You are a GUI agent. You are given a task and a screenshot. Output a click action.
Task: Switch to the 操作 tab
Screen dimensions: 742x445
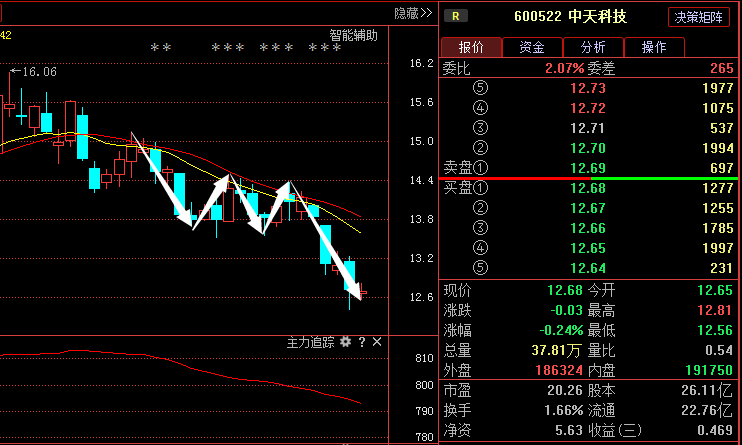[x=654, y=47]
